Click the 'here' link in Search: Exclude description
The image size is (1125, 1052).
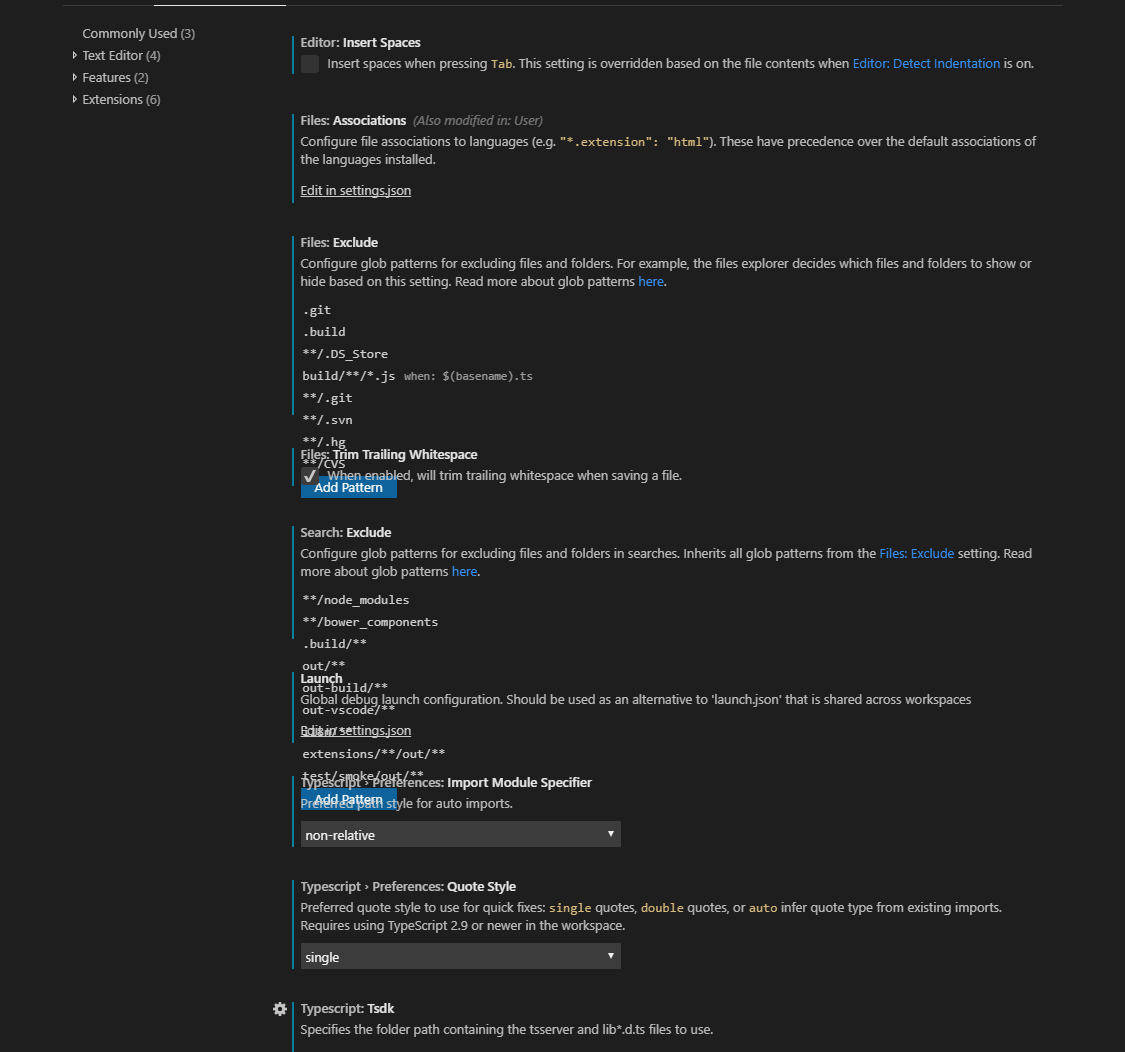click(464, 571)
